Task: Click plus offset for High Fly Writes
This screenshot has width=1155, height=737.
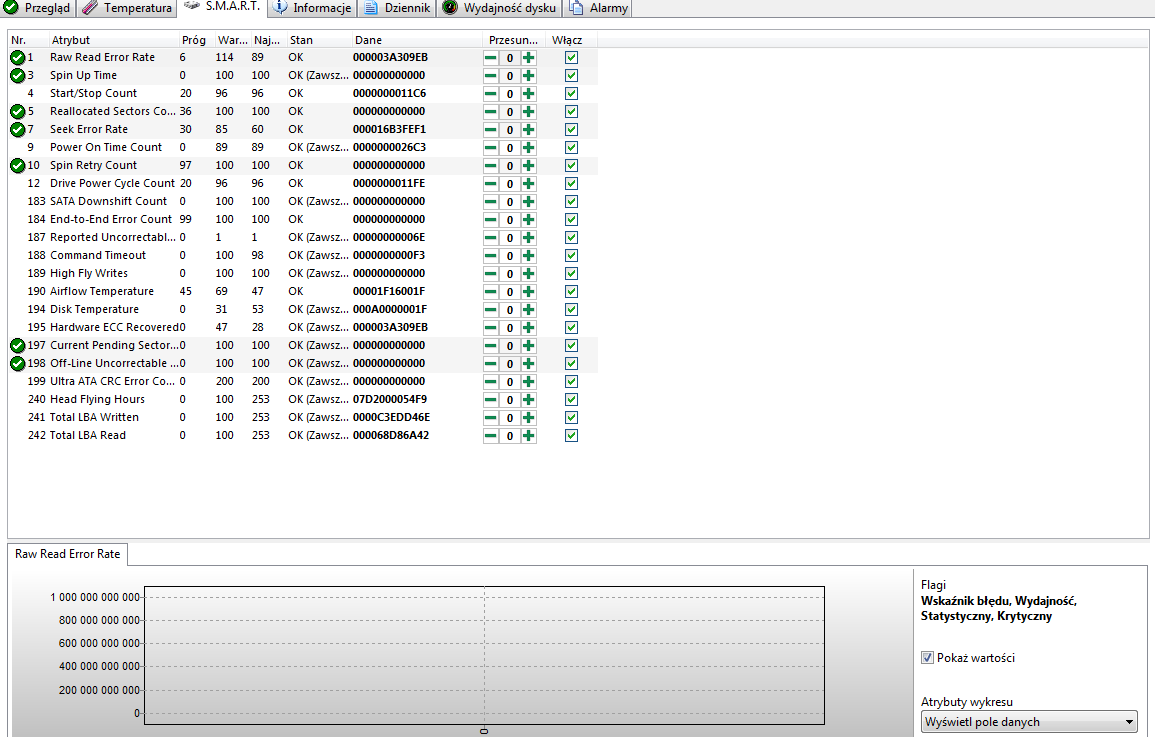Action: pos(528,274)
